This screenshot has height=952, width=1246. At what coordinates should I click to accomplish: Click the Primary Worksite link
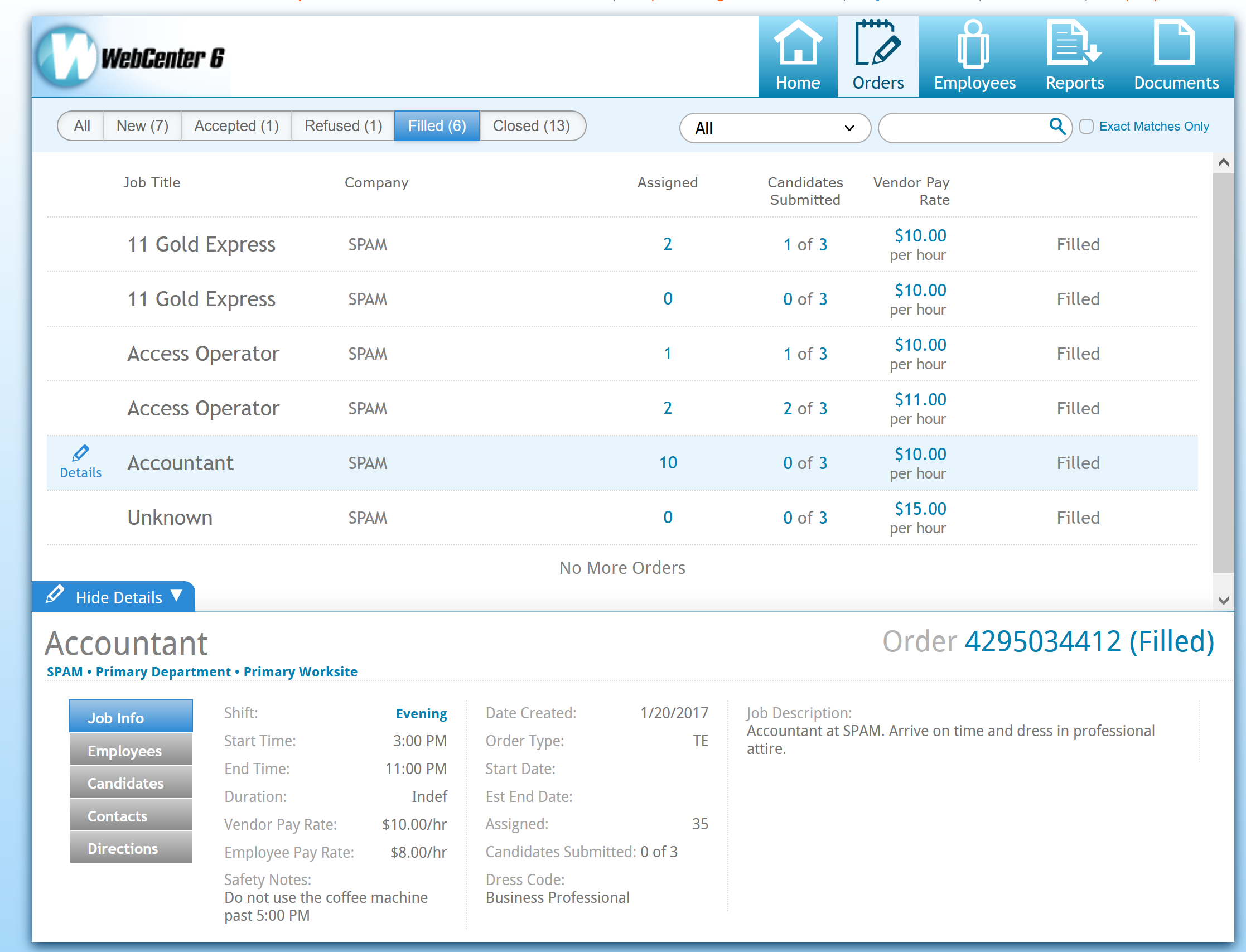(x=300, y=671)
